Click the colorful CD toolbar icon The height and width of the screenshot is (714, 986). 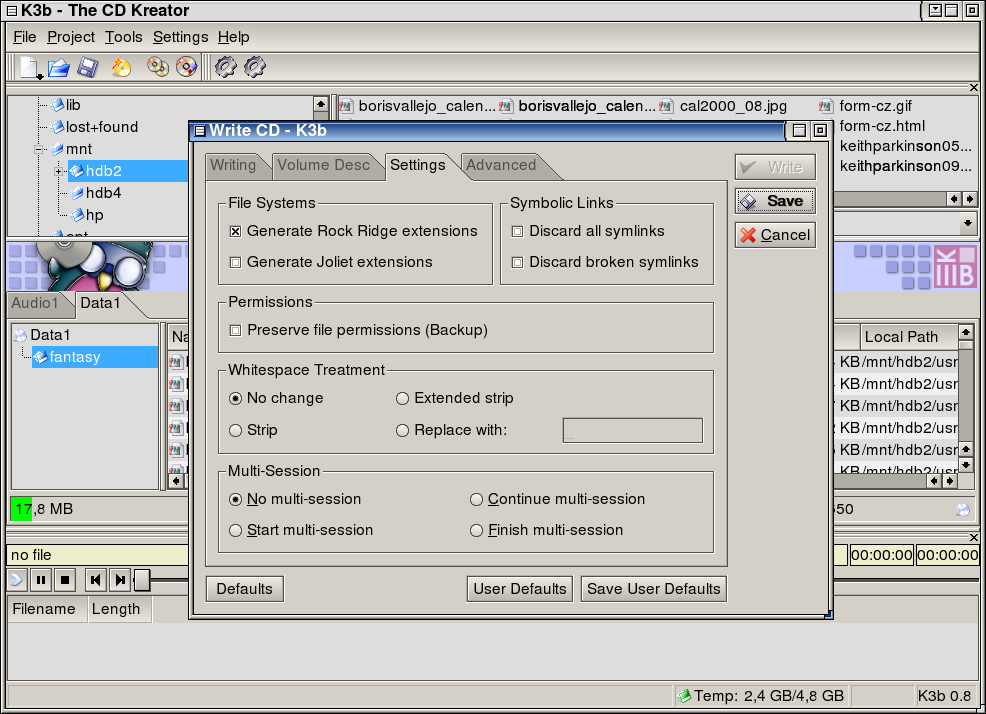tap(186, 67)
